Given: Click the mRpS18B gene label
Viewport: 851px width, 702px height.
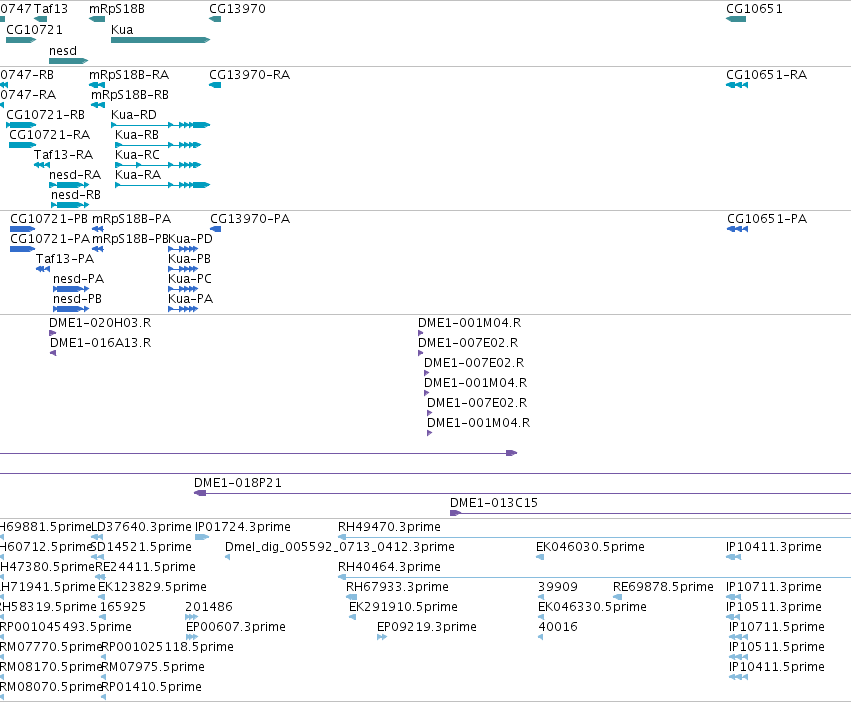Looking at the screenshot, I should coord(117,9).
